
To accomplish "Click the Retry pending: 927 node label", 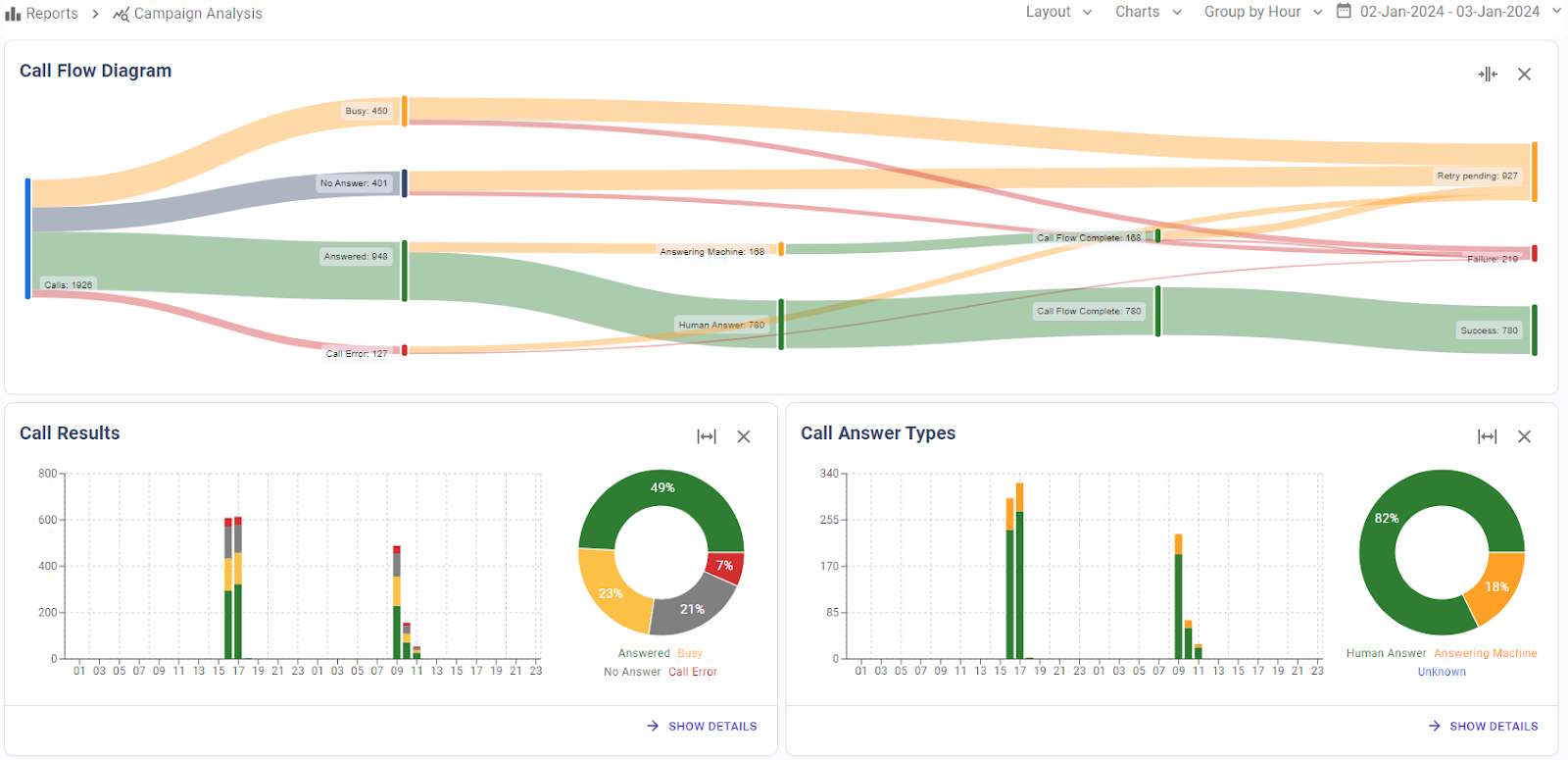I will (1477, 176).
